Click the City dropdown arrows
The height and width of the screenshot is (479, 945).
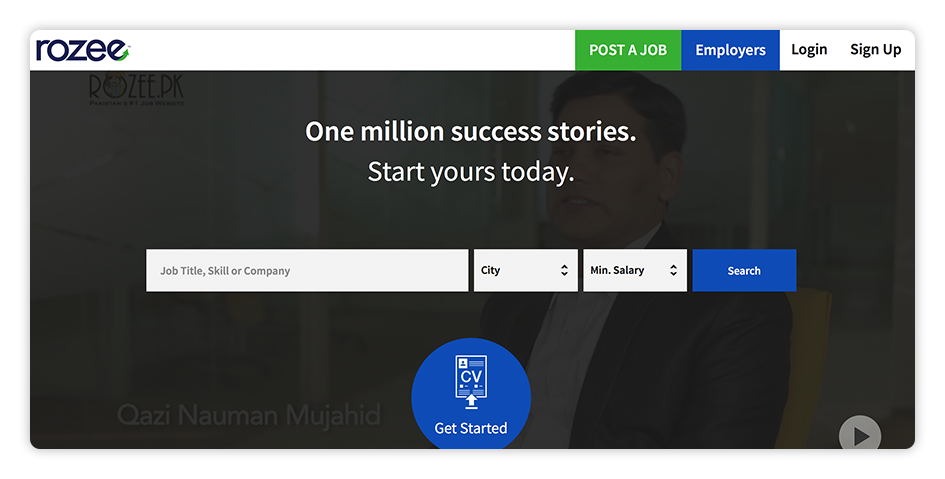coord(564,271)
